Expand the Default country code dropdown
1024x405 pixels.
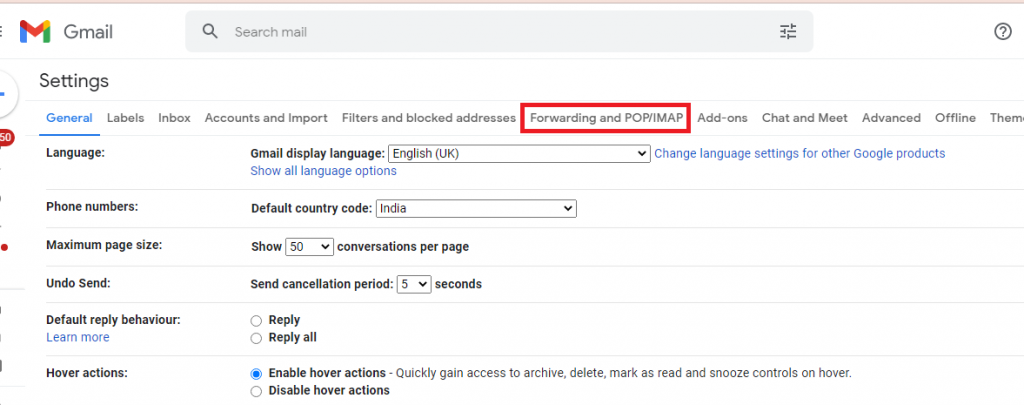(x=476, y=208)
